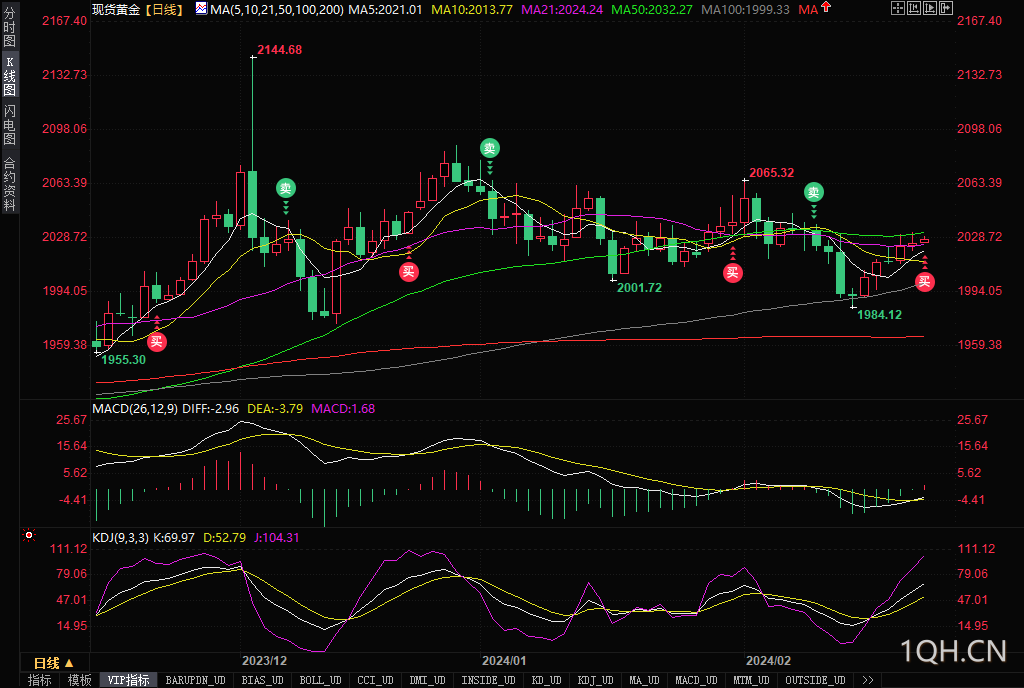Select the MACD_UD indicator tab

click(694, 680)
